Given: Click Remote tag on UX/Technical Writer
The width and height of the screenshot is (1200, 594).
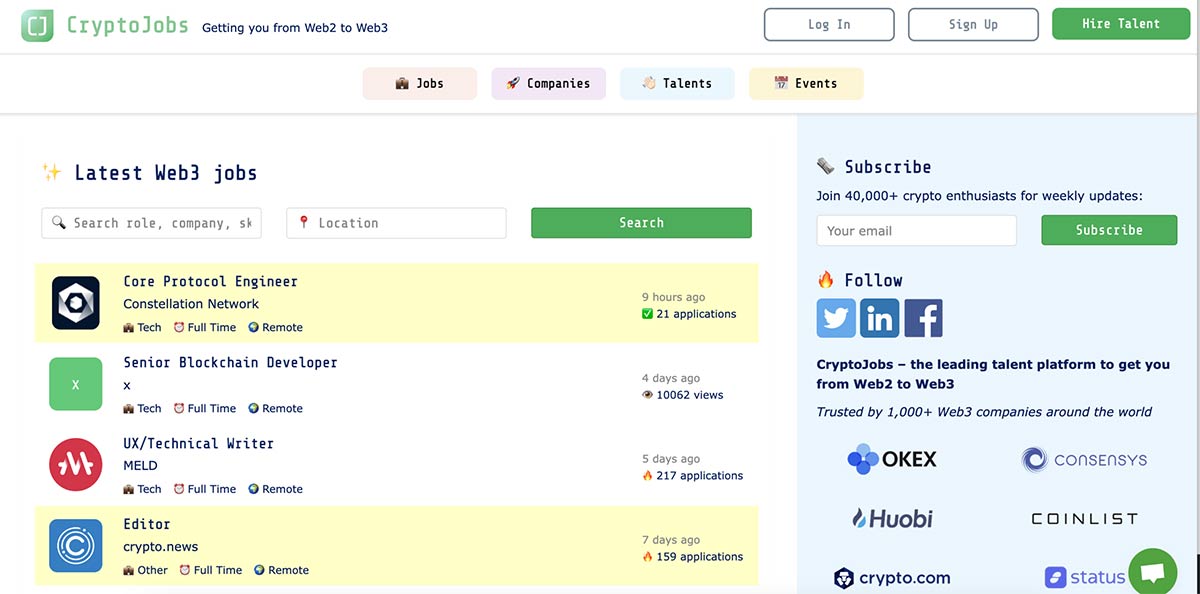Looking at the screenshot, I should [275, 489].
